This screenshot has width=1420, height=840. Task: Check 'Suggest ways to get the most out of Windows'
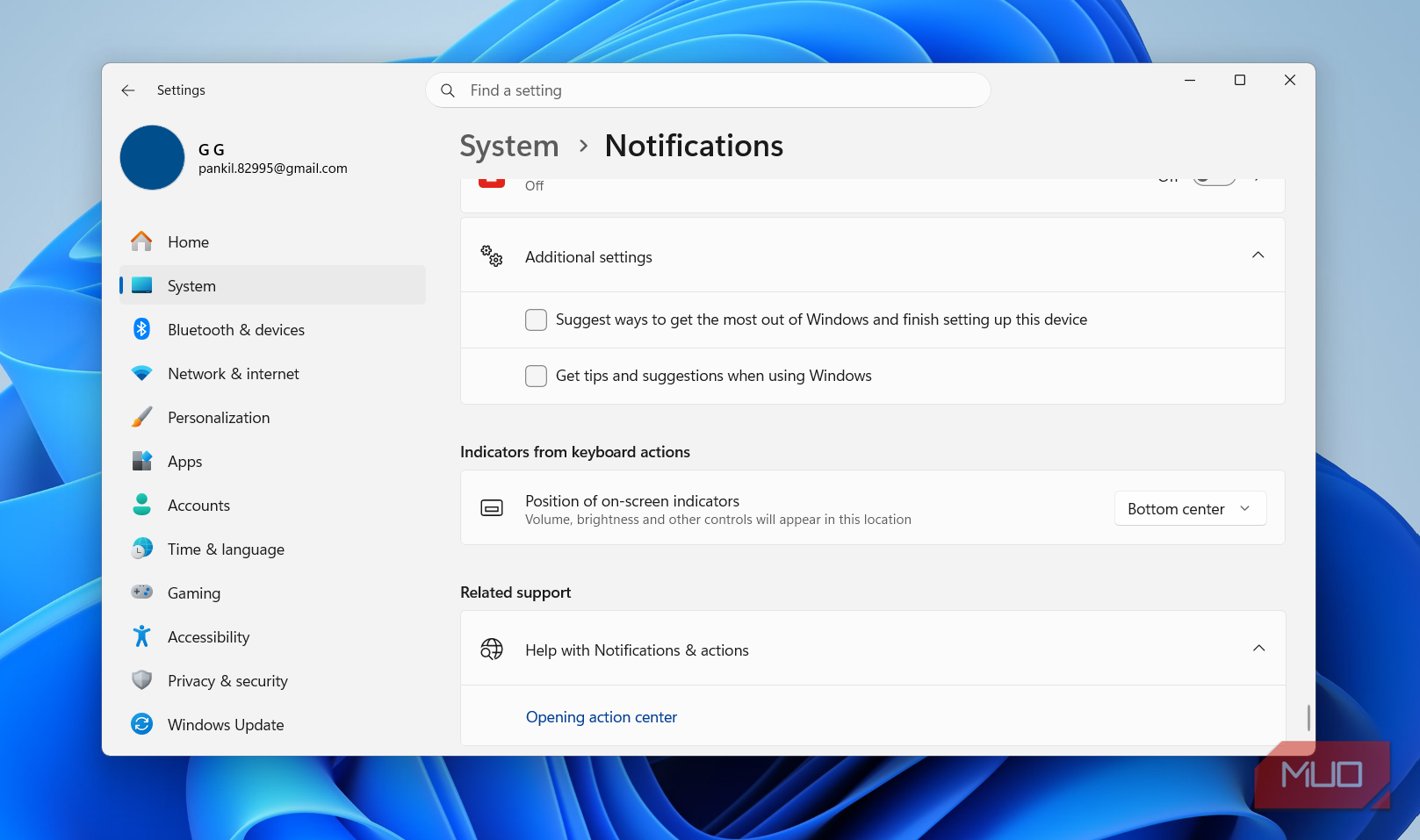click(x=536, y=319)
